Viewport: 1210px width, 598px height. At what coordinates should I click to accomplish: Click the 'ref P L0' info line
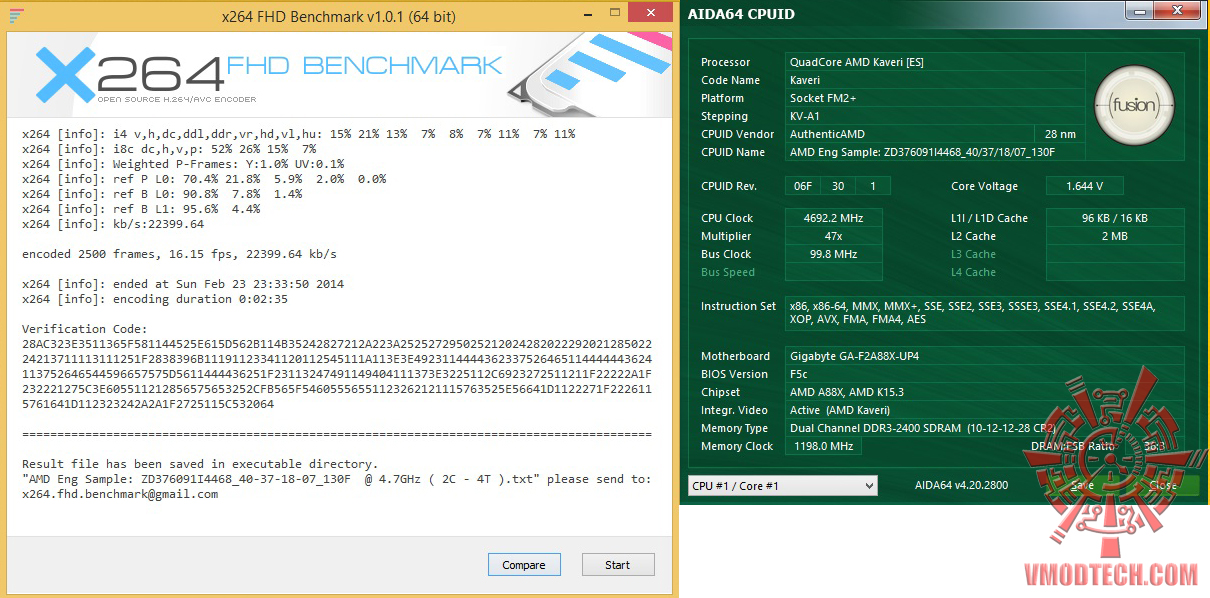(x=204, y=179)
